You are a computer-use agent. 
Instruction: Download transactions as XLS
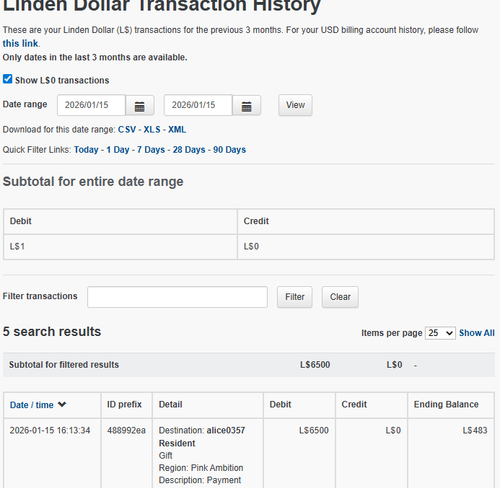click(x=152, y=130)
